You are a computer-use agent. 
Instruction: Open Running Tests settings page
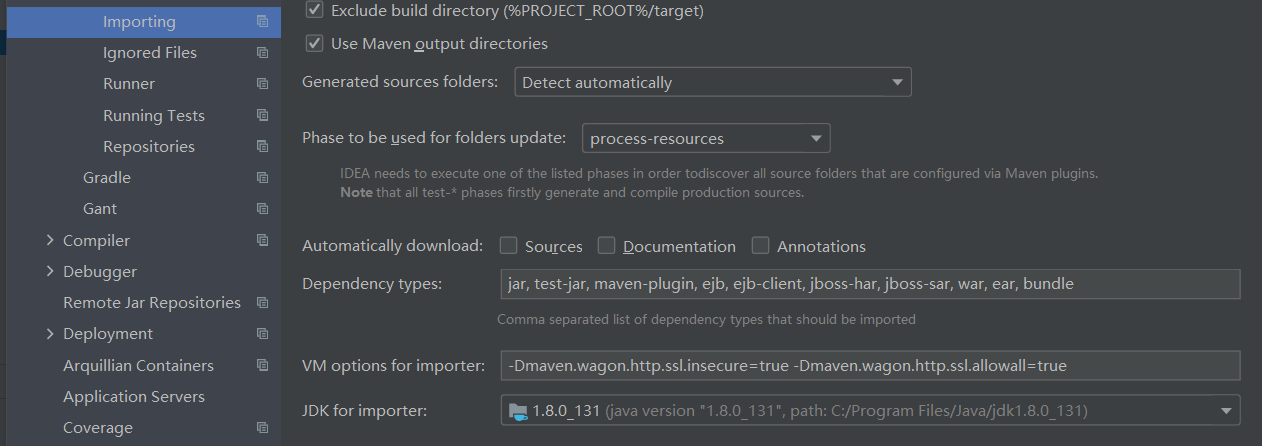point(154,116)
